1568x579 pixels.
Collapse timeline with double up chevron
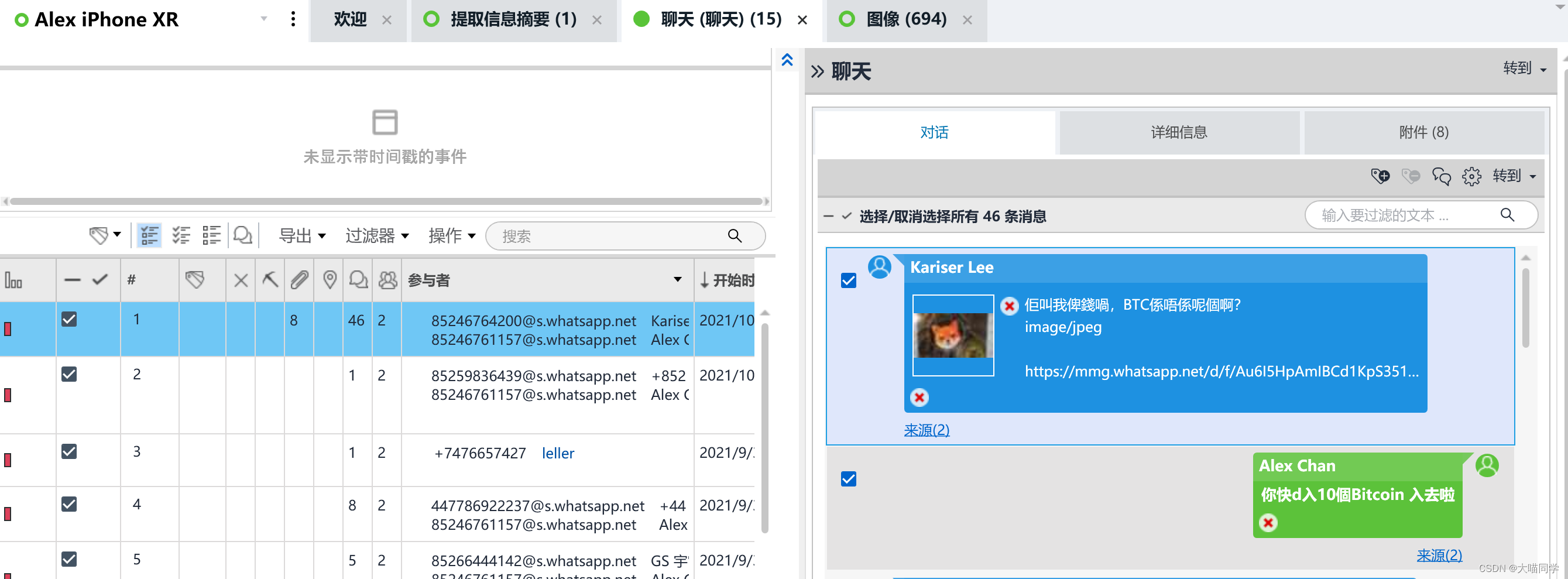click(x=787, y=60)
